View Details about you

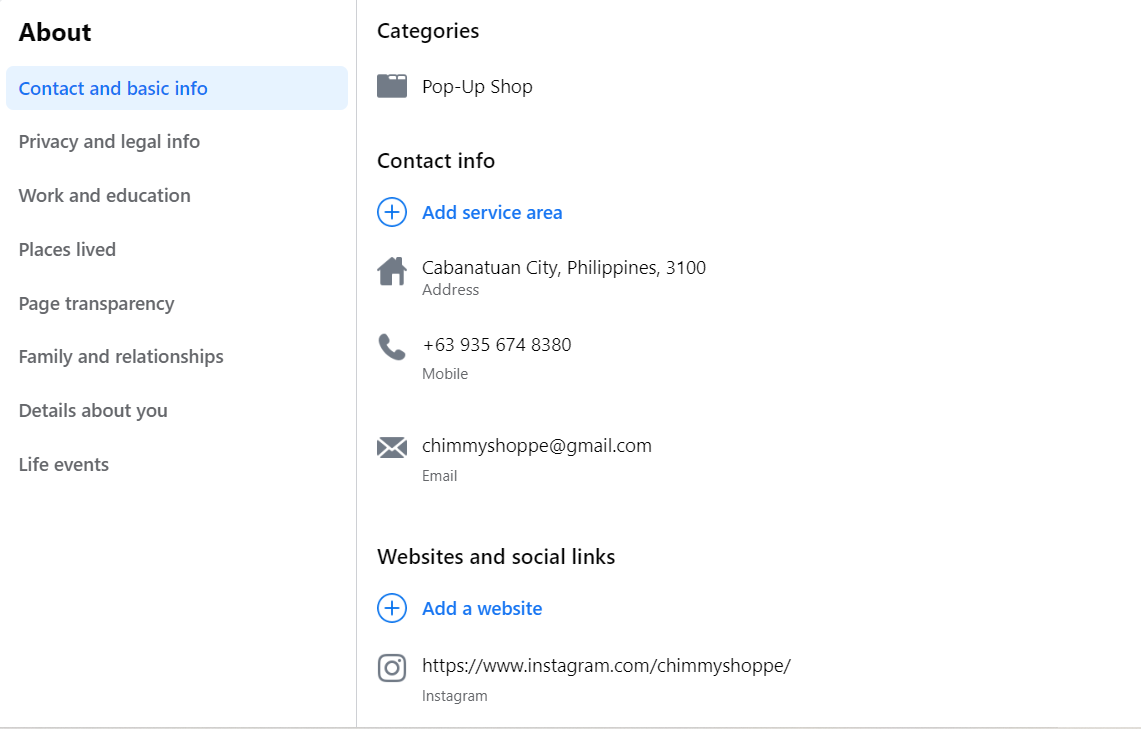[93, 411]
